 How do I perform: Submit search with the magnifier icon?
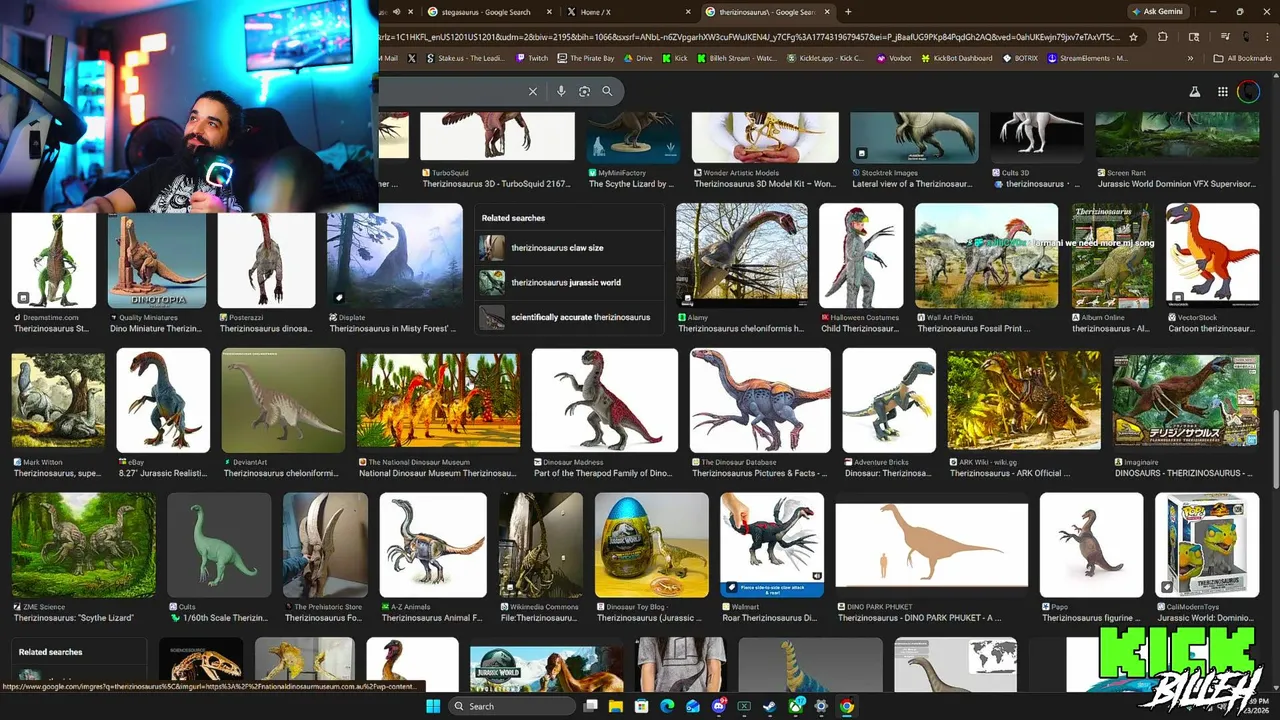pyautogui.click(x=607, y=91)
